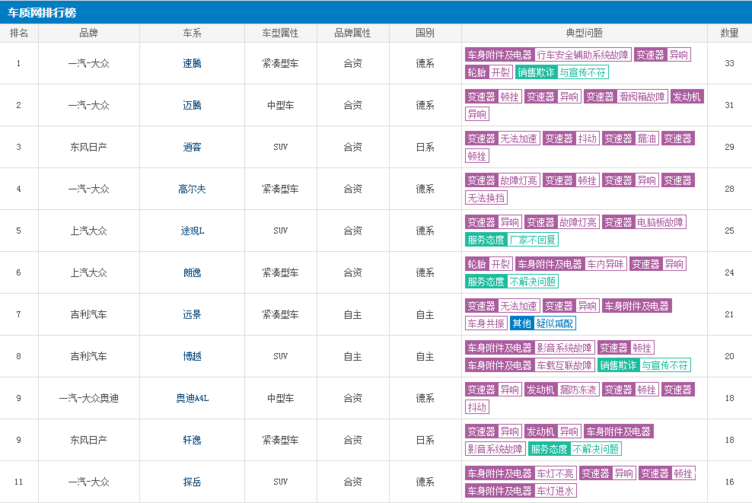Screen dimensions: 752x503
Task: Select the 车载互联故障 tag in 博越 row
Action: click(x=564, y=365)
